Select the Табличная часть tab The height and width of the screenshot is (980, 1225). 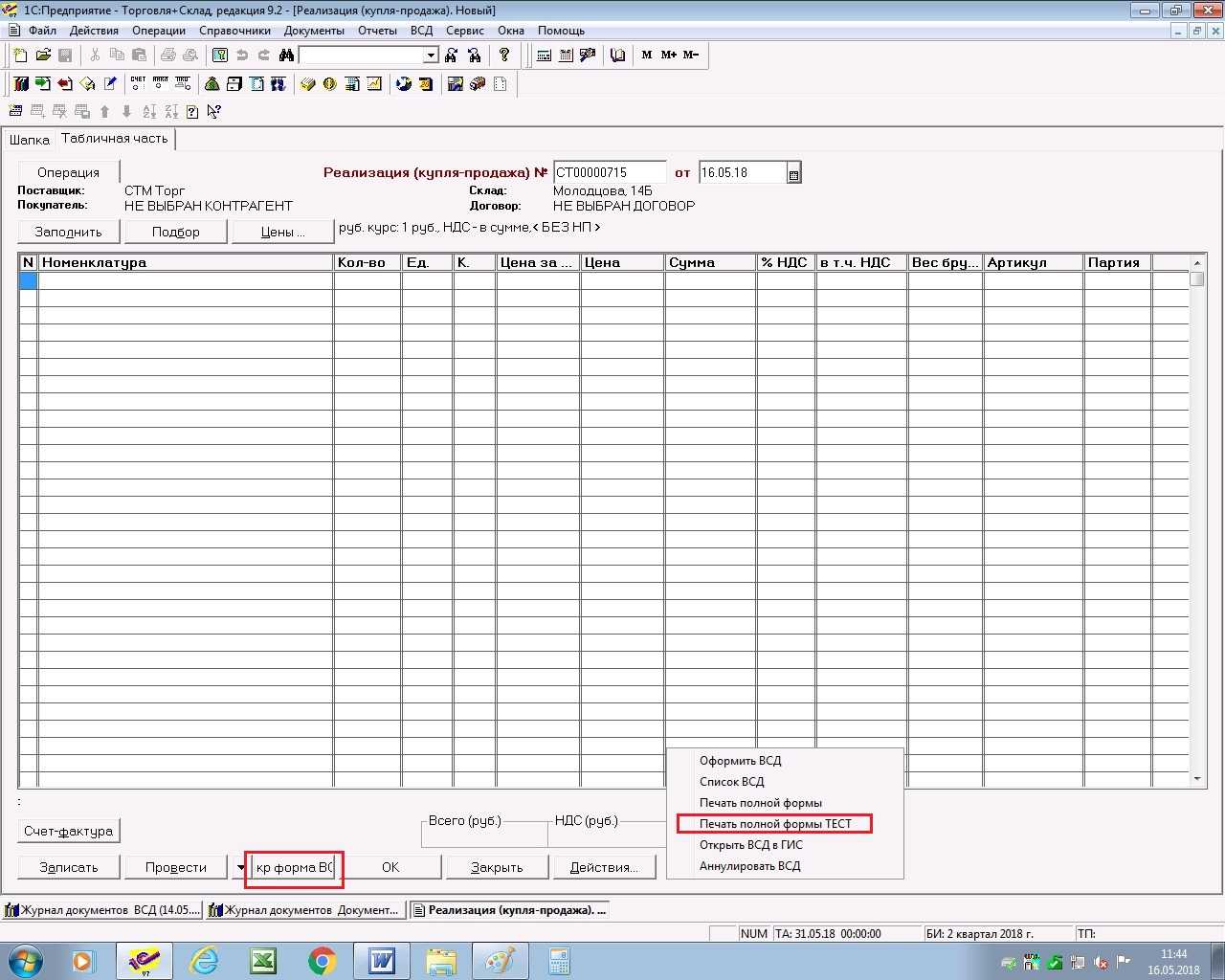(x=115, y=139)
